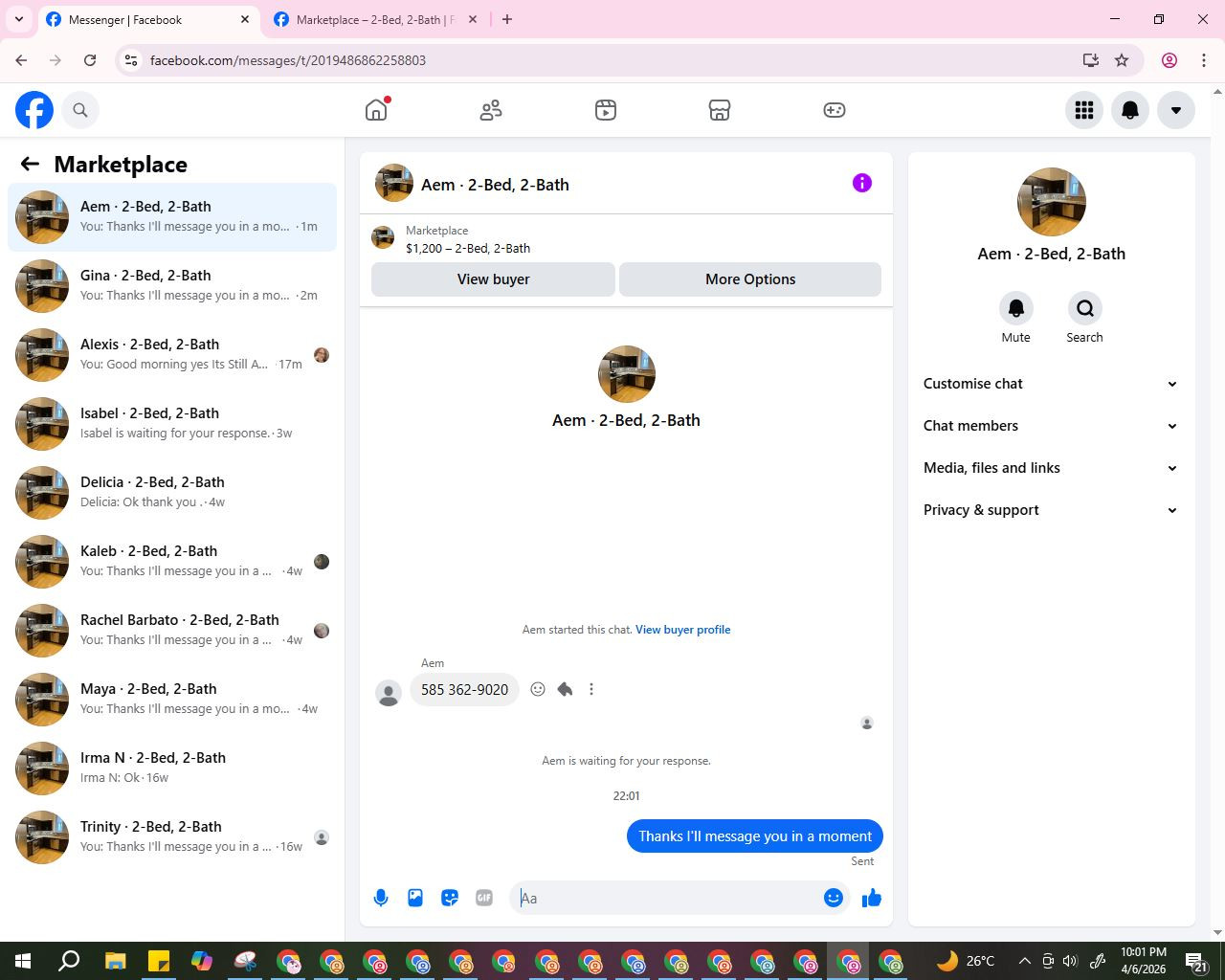1225x980 pixels.
Task: Choose a sticker
Action: point(450,898)
